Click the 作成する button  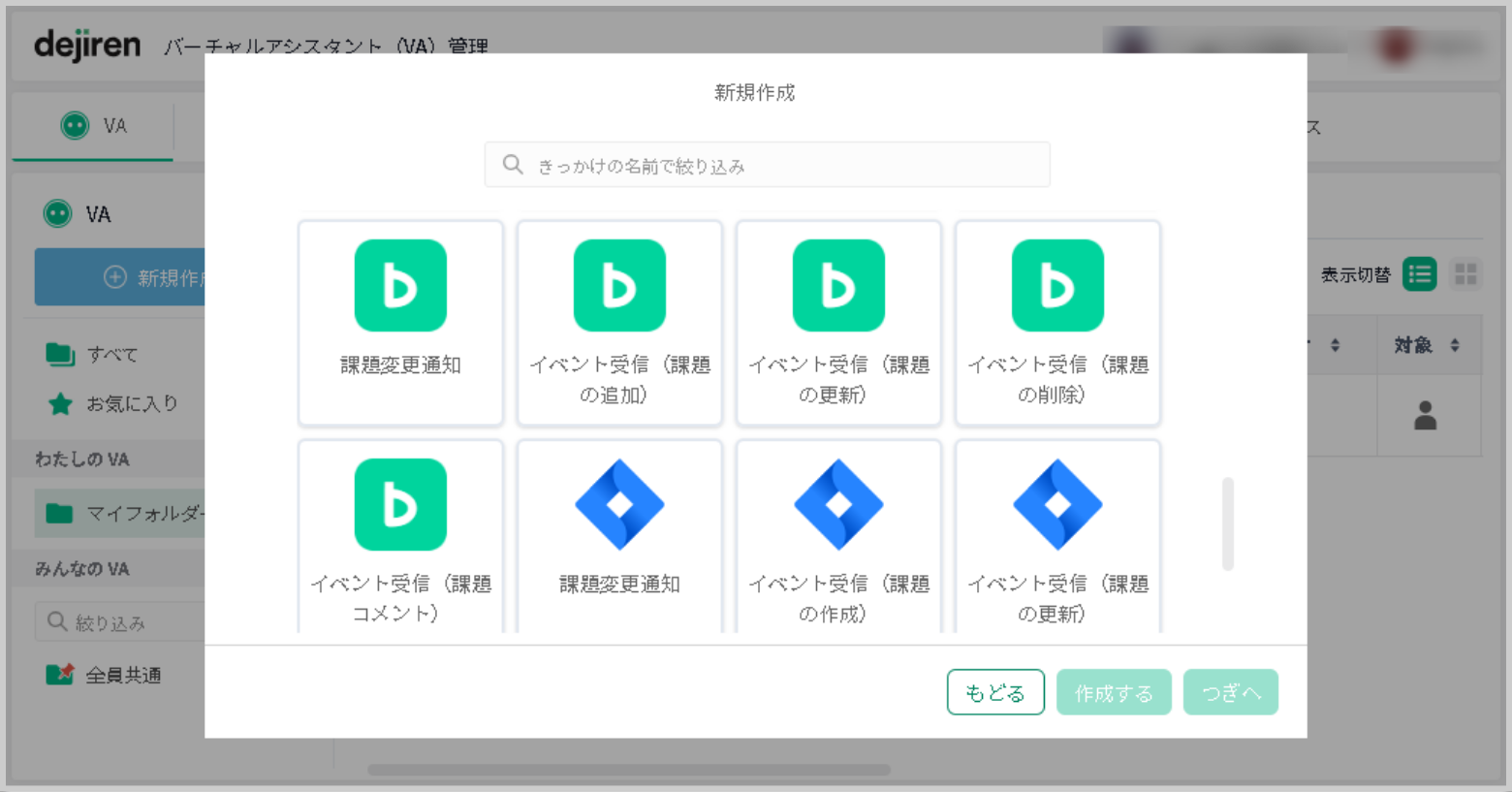pos(1114,692)
